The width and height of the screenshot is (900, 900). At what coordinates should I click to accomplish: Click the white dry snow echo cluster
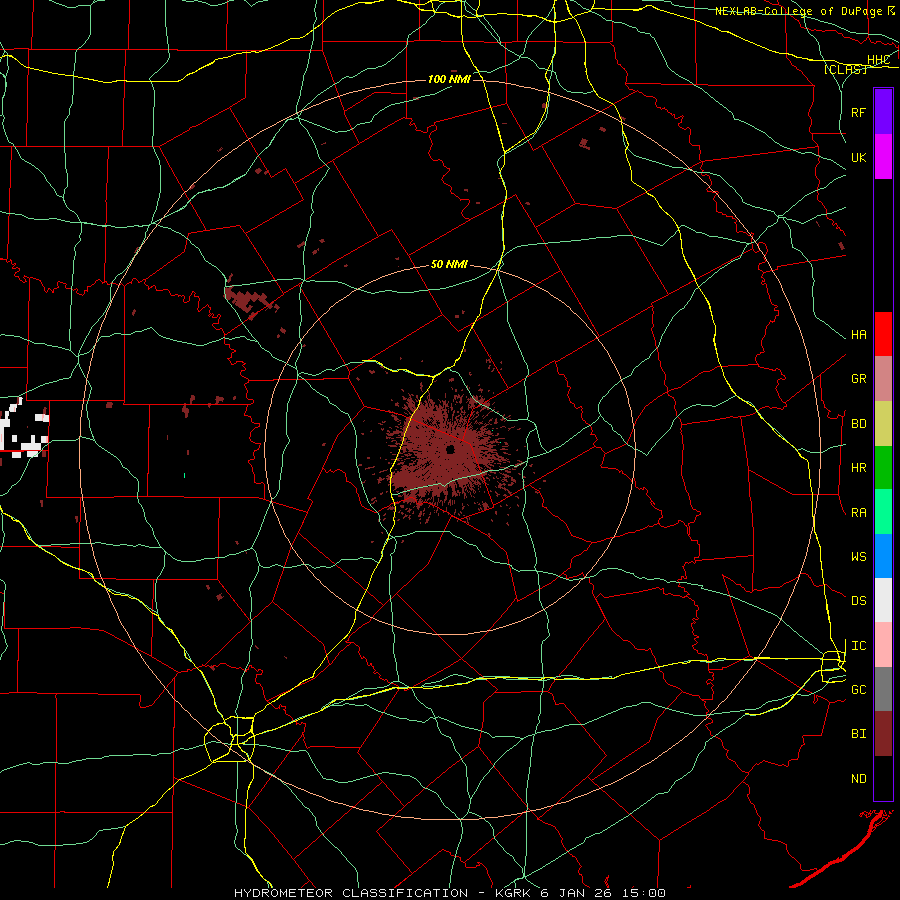pos(24,428)
